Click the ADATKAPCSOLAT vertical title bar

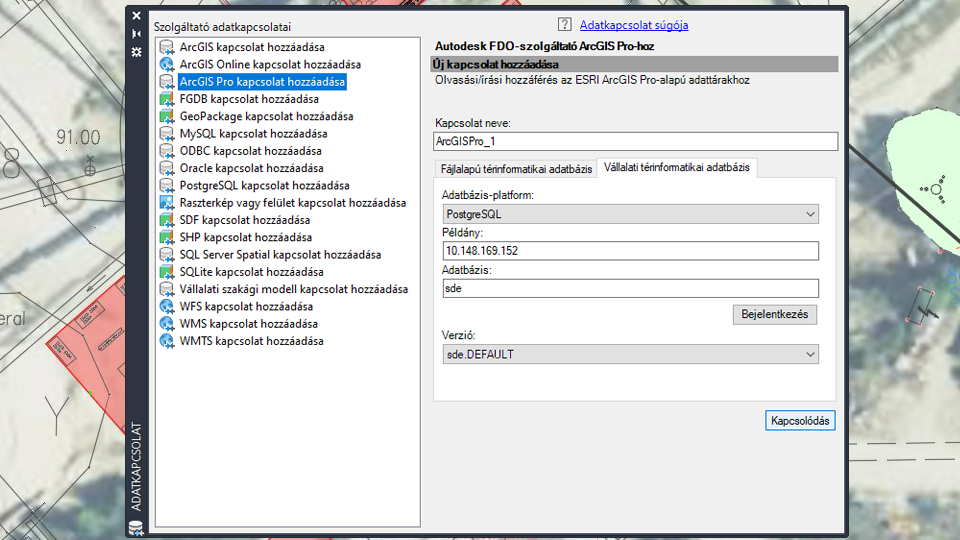click(x=136, y=466)
